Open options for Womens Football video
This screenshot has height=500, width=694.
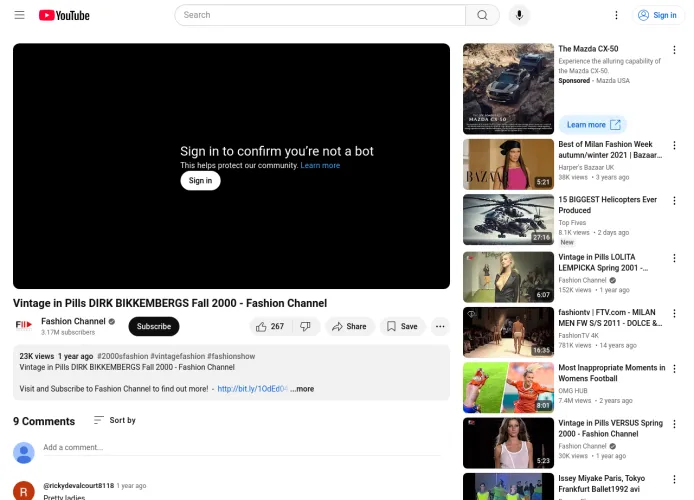pos(674,369)
